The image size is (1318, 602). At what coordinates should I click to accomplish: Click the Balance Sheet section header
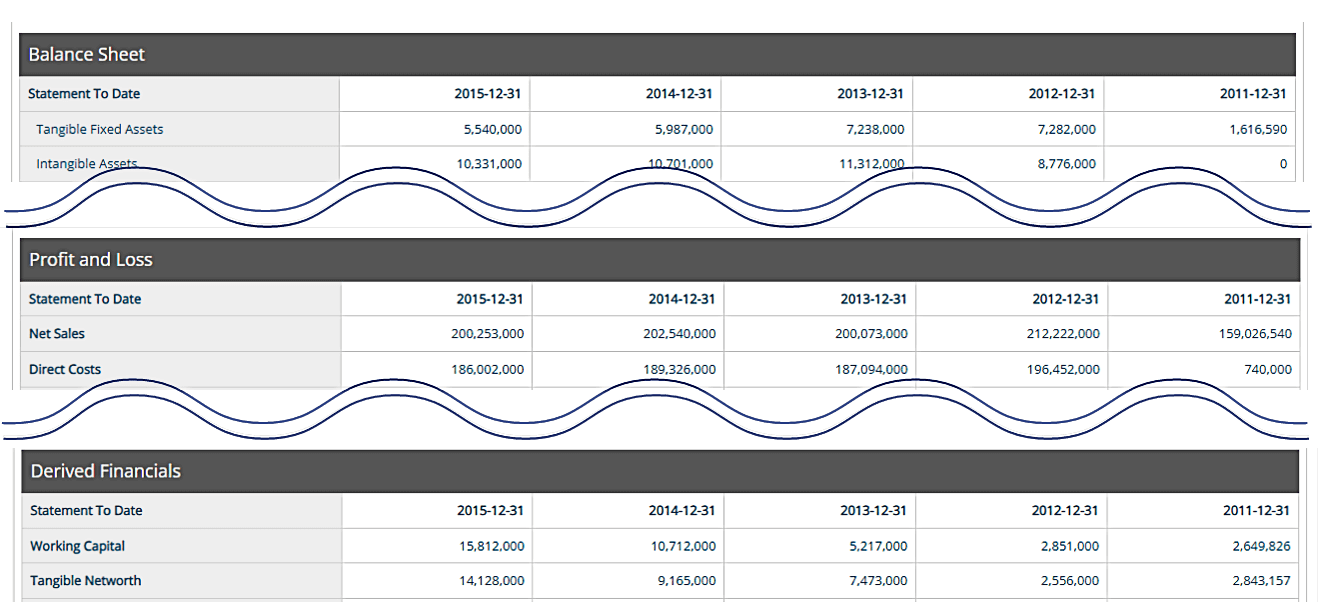point(657,55)
